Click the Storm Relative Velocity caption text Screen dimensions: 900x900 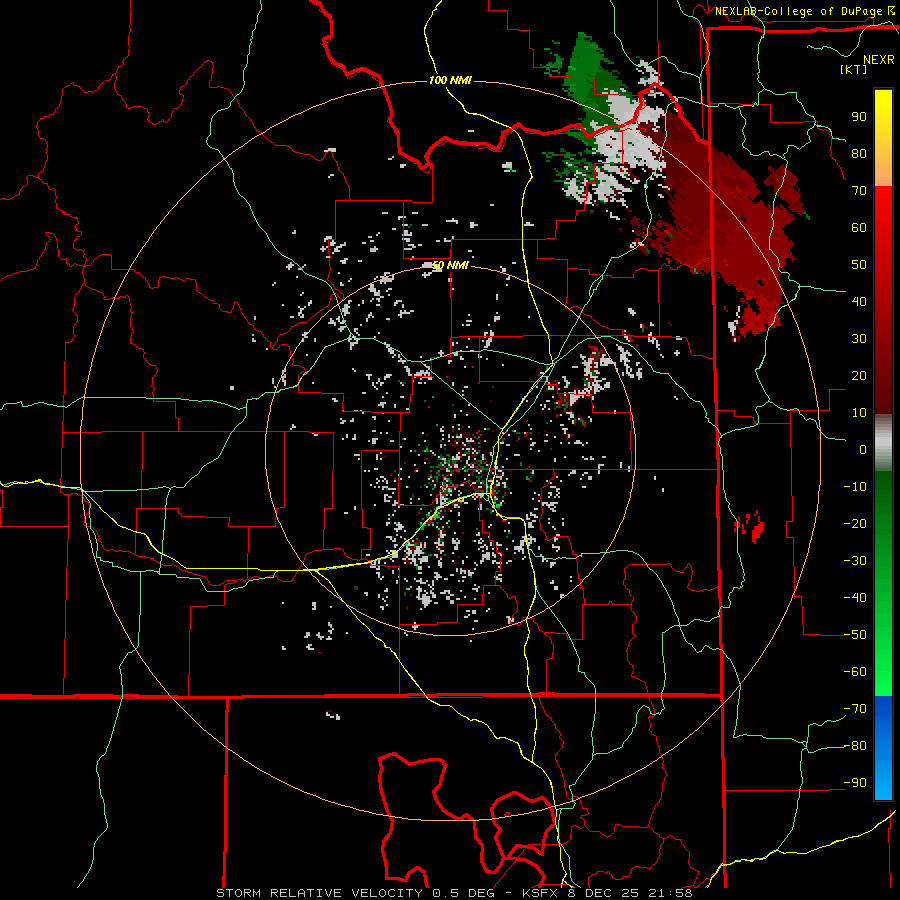pos(454,893)
